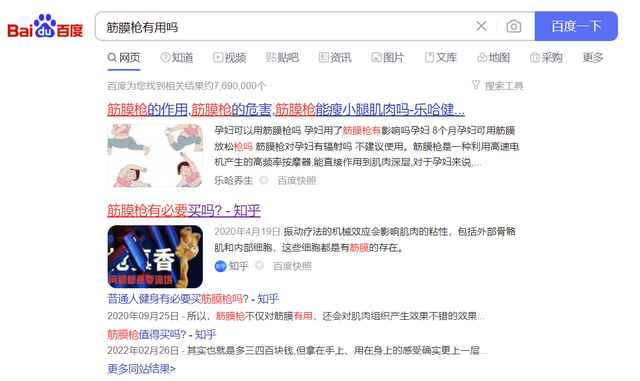This screenshot has width=640, height=381.
Task: Open camera image search icon
Action: pos(513,26)
